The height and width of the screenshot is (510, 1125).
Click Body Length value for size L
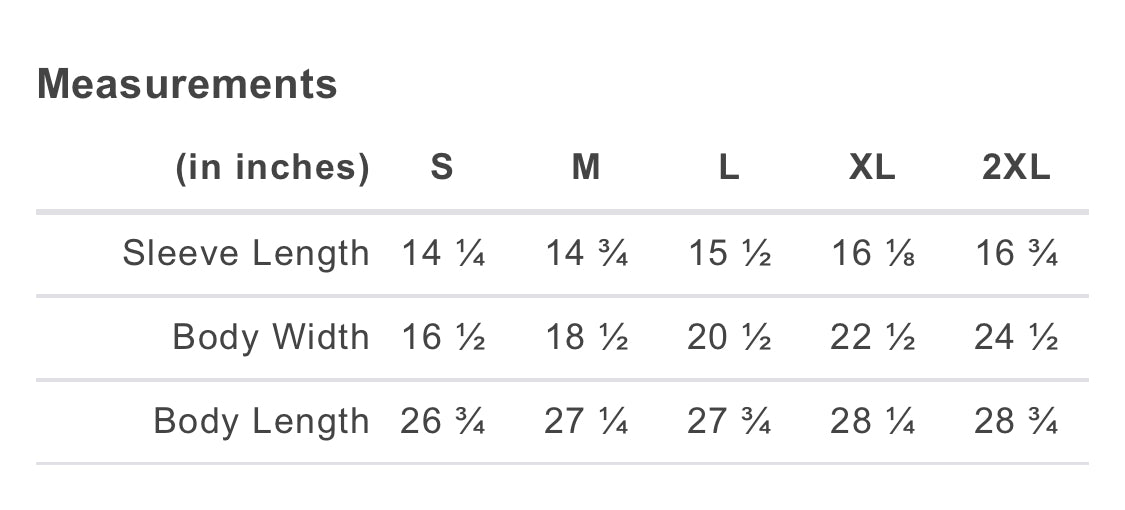729,421
